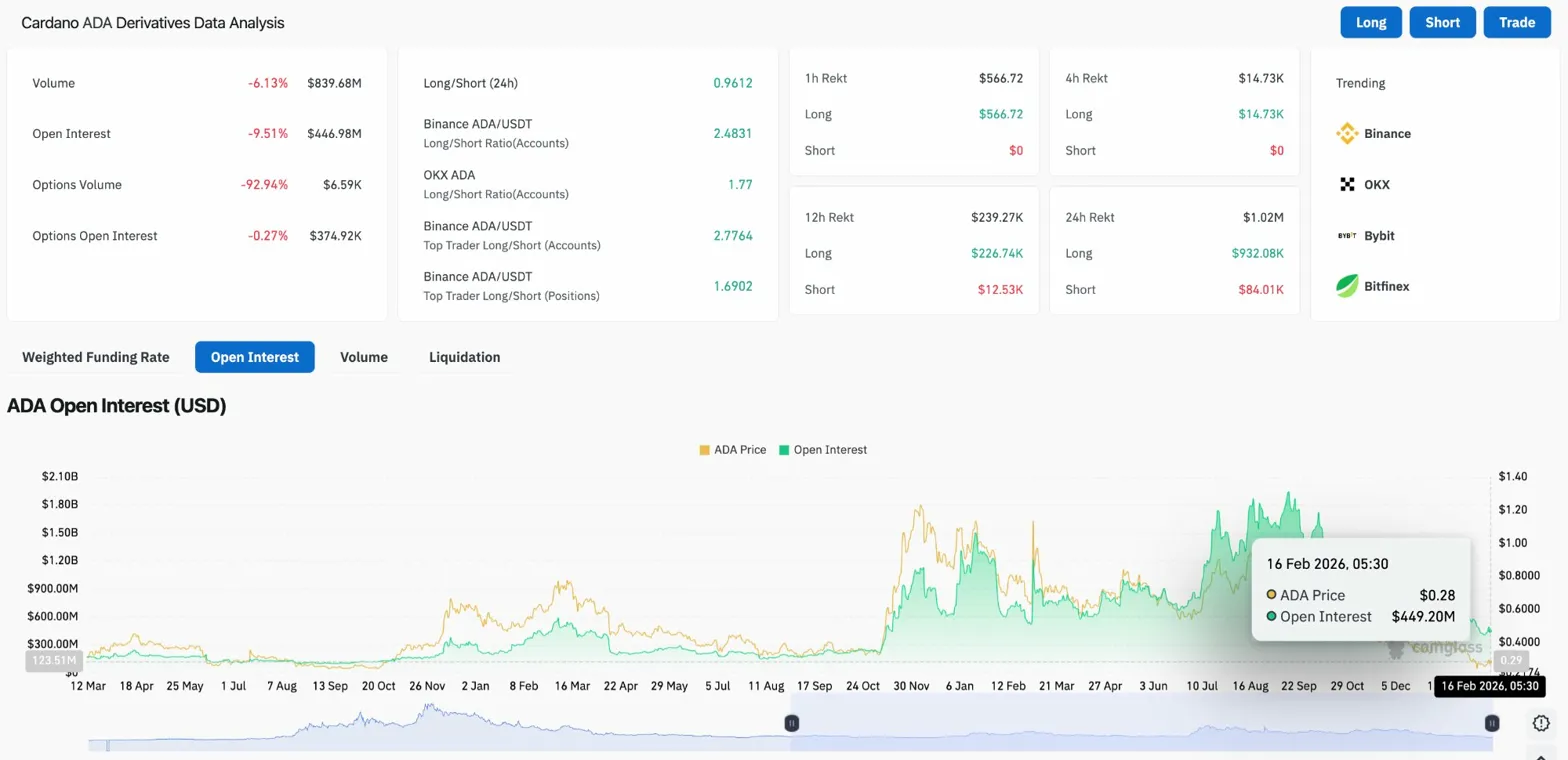Select the Open Interest tab
Screen dimensions: 1568x760
pos(254,357)
